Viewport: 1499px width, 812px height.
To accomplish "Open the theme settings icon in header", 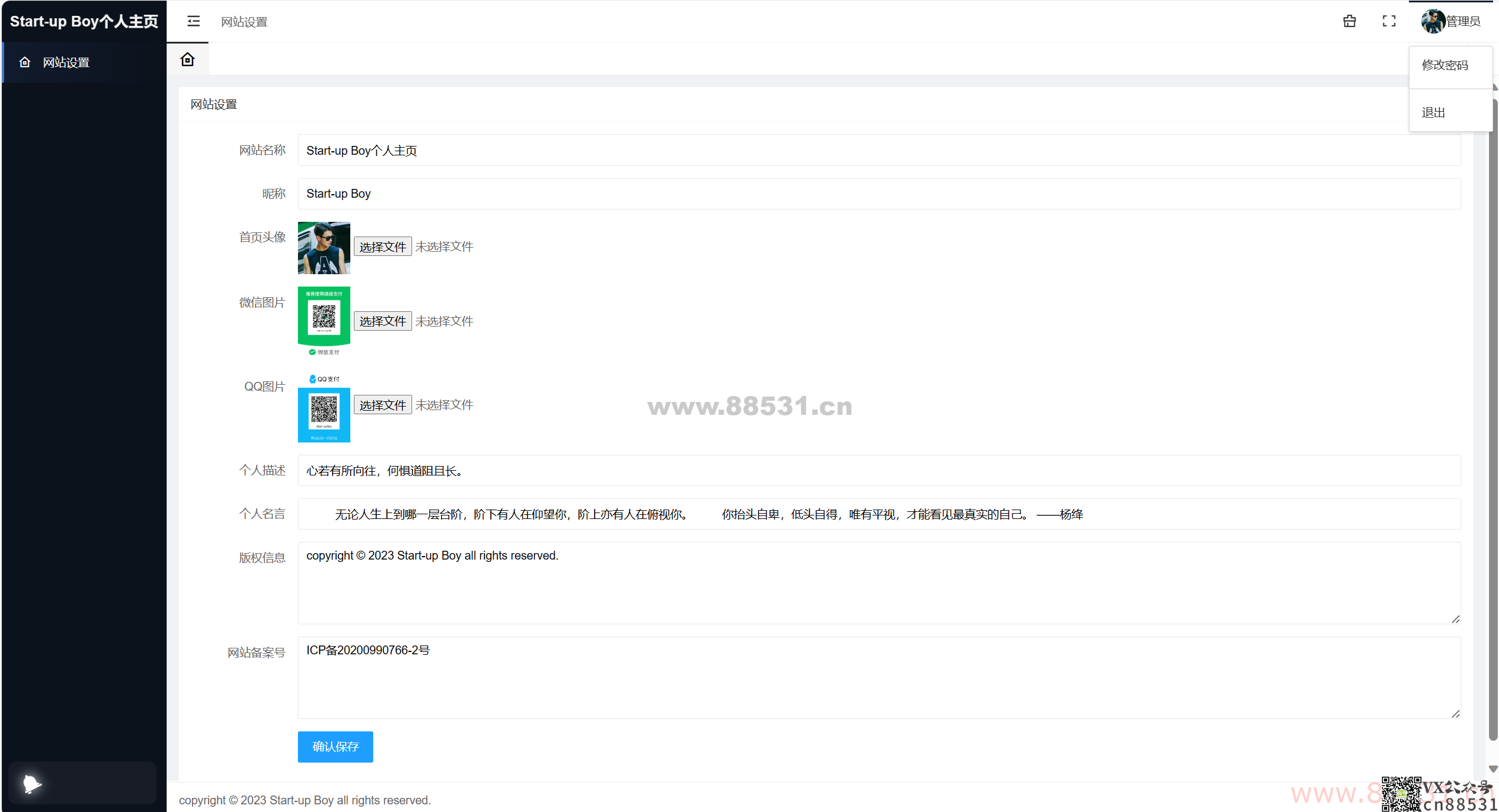I will (x=1349, y=21).
